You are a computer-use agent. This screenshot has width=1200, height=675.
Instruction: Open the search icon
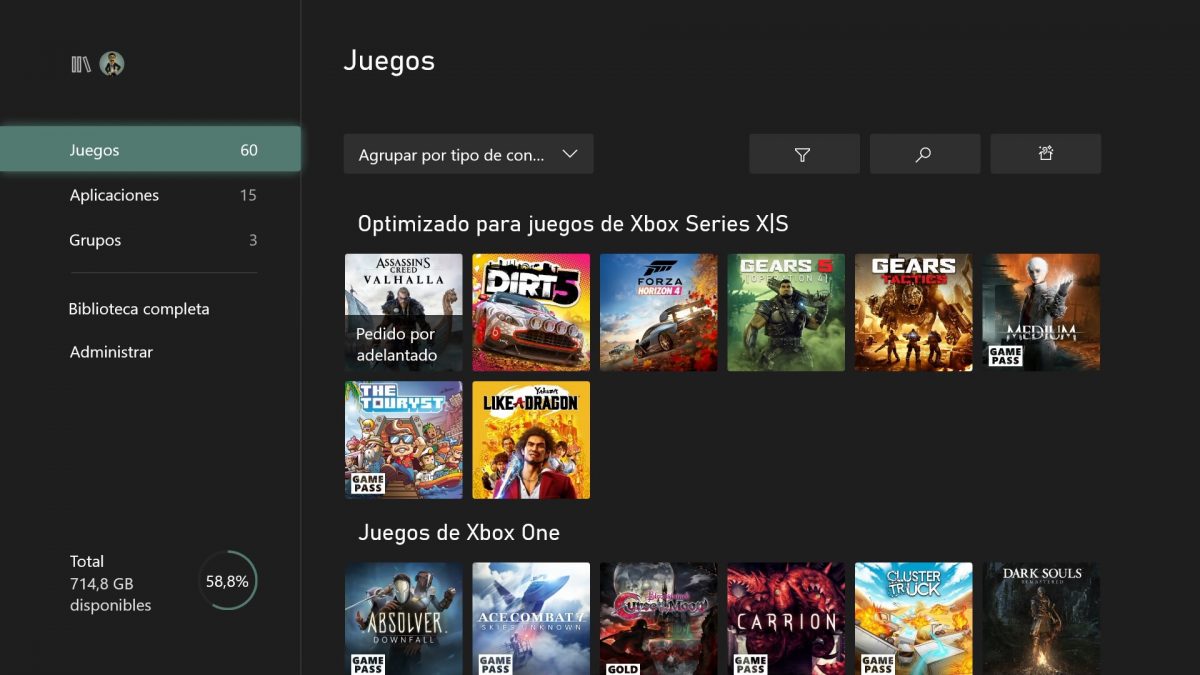924,153
